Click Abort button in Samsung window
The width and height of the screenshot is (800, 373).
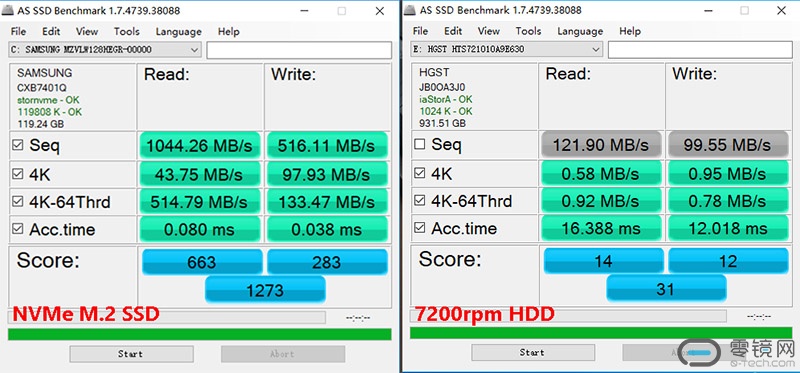pyautogui.click(x=283, y=354)
